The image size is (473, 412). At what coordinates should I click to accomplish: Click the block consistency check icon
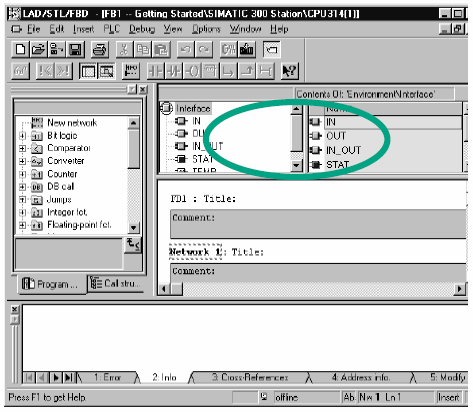228,50
